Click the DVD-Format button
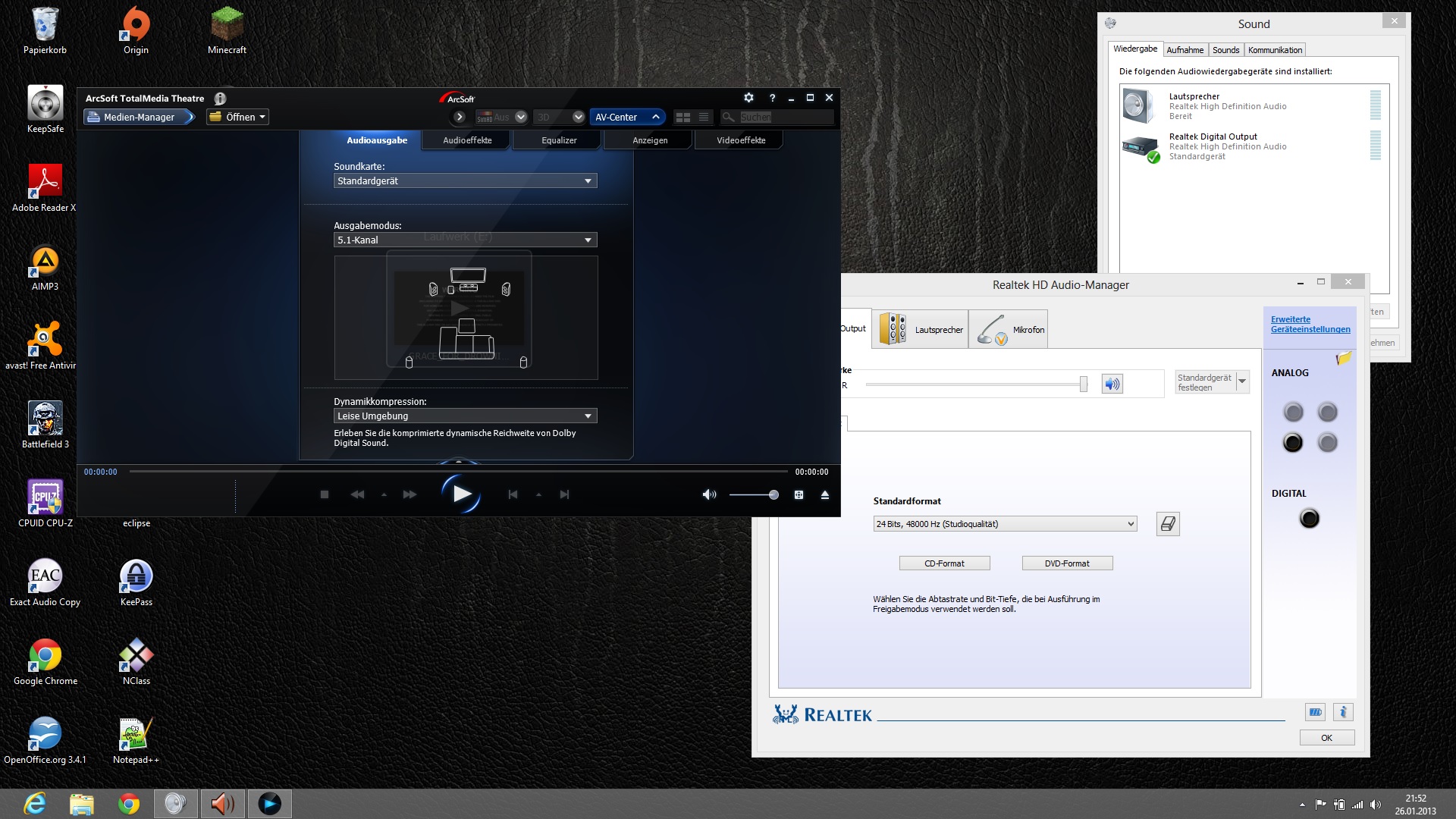Screen dimensions: 1456x819 coord(1067,563)
